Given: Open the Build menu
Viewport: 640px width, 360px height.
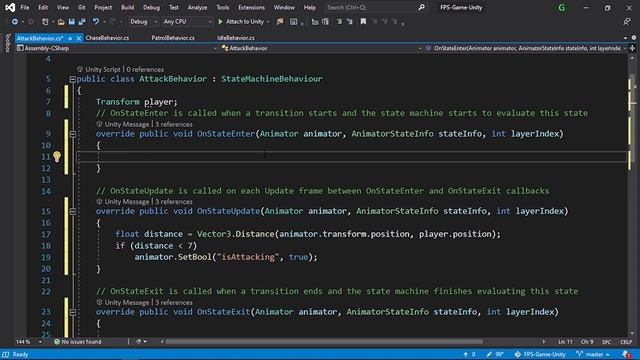Looking at the screenshot, I should 127,7.
